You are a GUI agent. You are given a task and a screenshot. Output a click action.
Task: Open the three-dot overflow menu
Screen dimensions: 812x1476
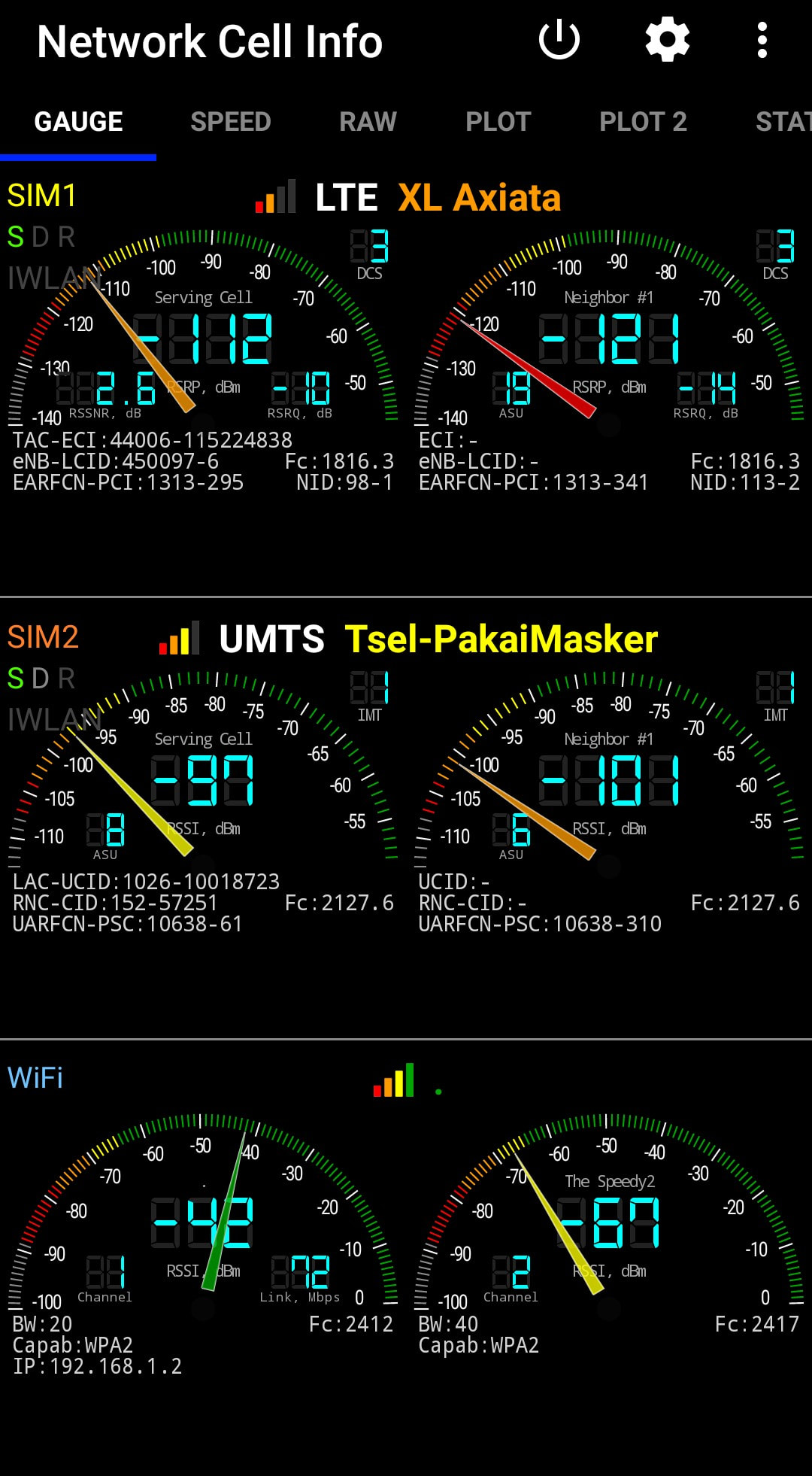tap(762, 40)
